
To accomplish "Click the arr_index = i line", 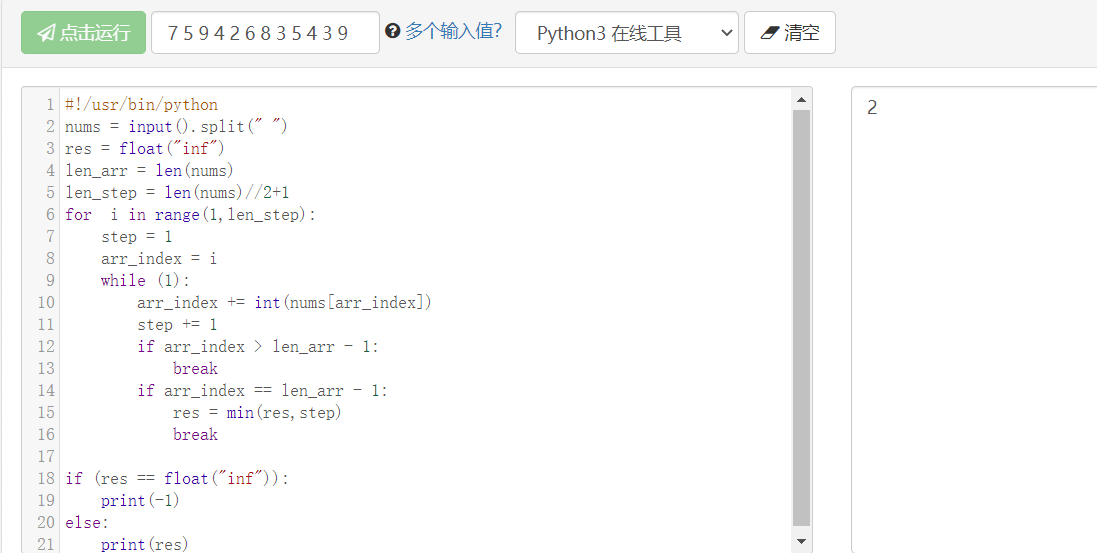I will click(159, 259).
